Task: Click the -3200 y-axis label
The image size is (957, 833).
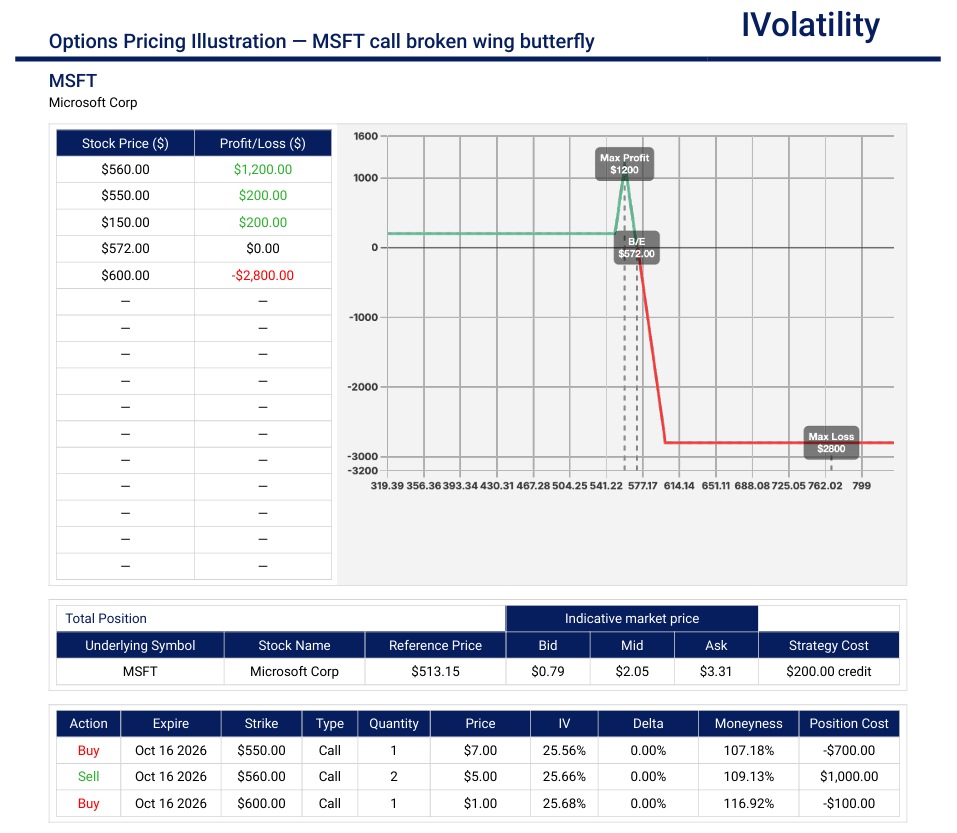Action: pyautogui.click(x=363, y=471)
